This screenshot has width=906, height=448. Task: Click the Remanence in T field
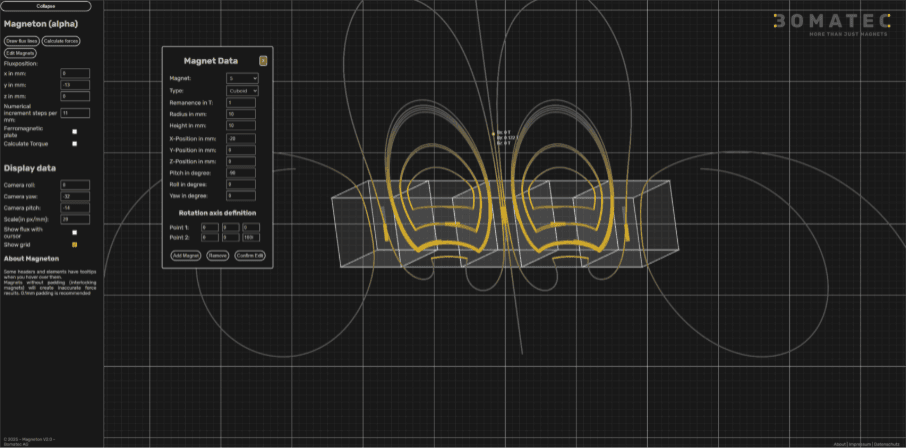click(242, 102)
